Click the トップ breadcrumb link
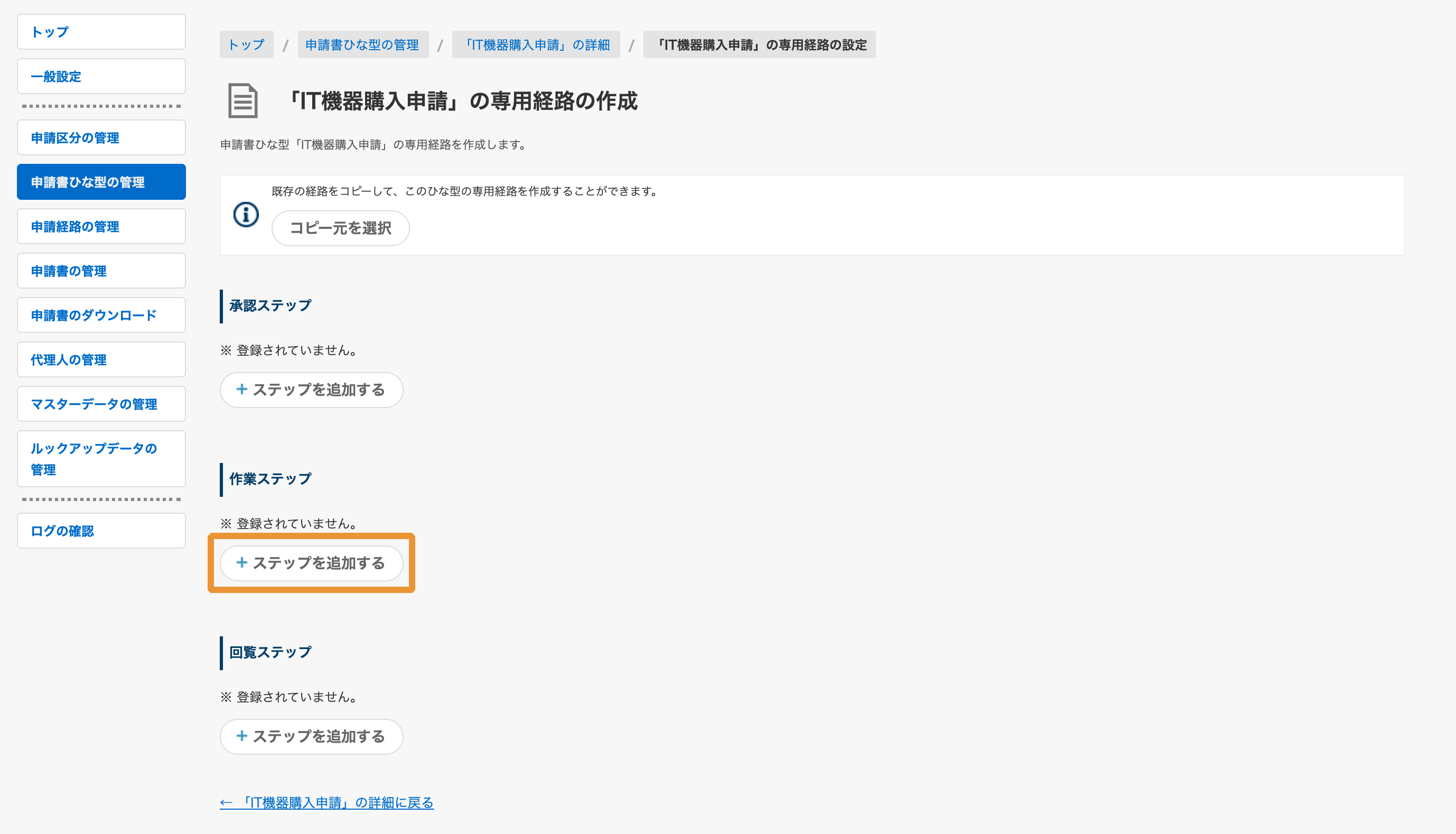1456x834 pixels. pyautogui.click(x=246, y=45)
